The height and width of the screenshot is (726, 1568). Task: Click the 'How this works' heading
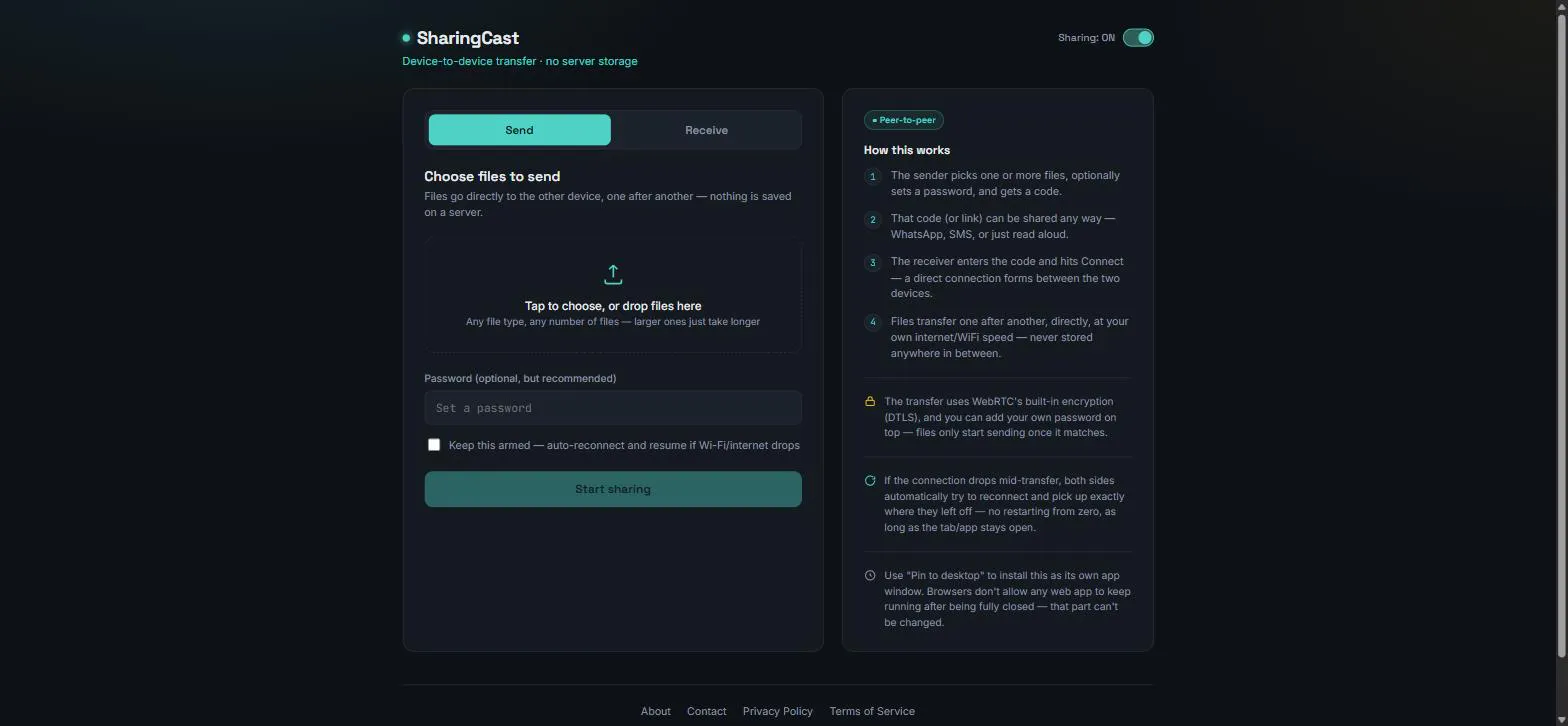coord(907,150)
